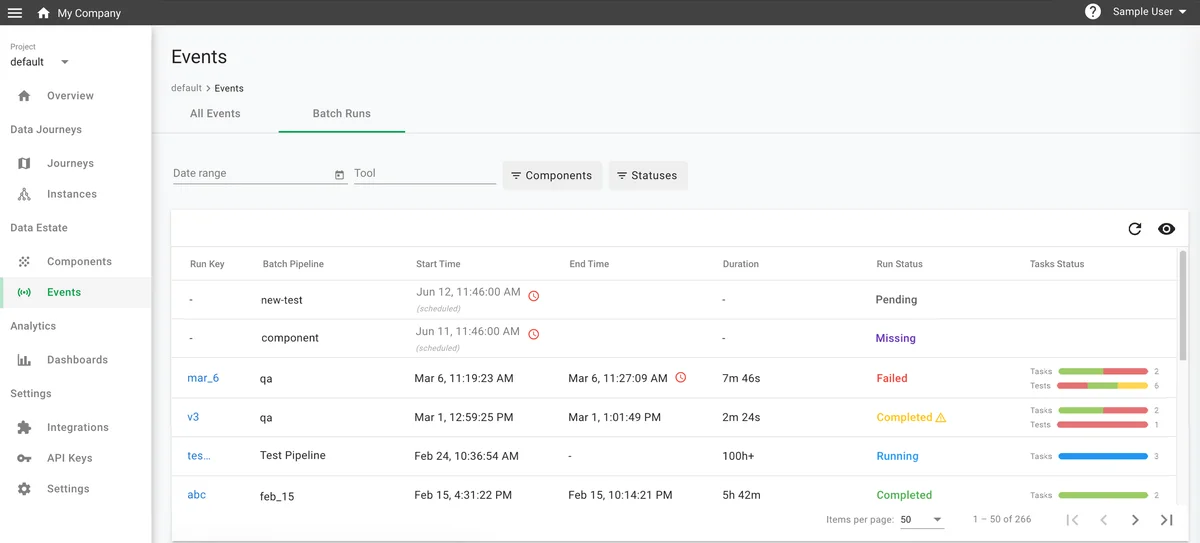Open the Sample User account dropdown

1149,12
